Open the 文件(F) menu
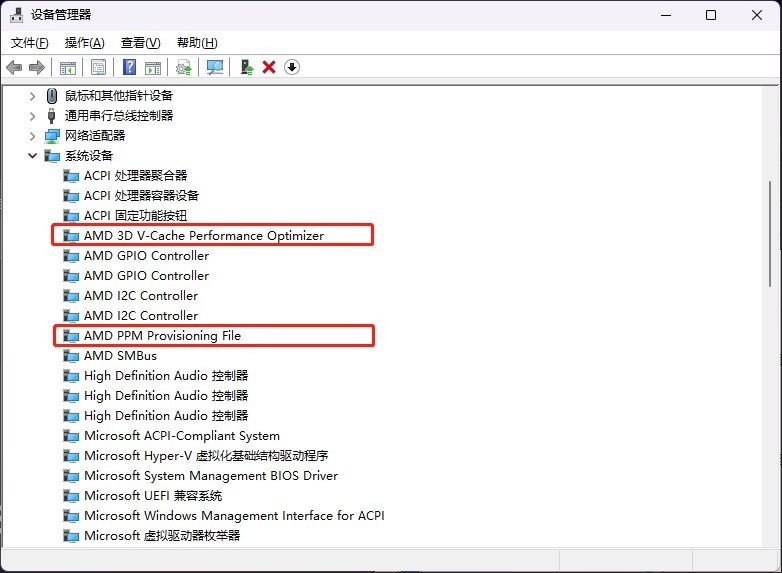782x573 pixels. tap(30, 43)
